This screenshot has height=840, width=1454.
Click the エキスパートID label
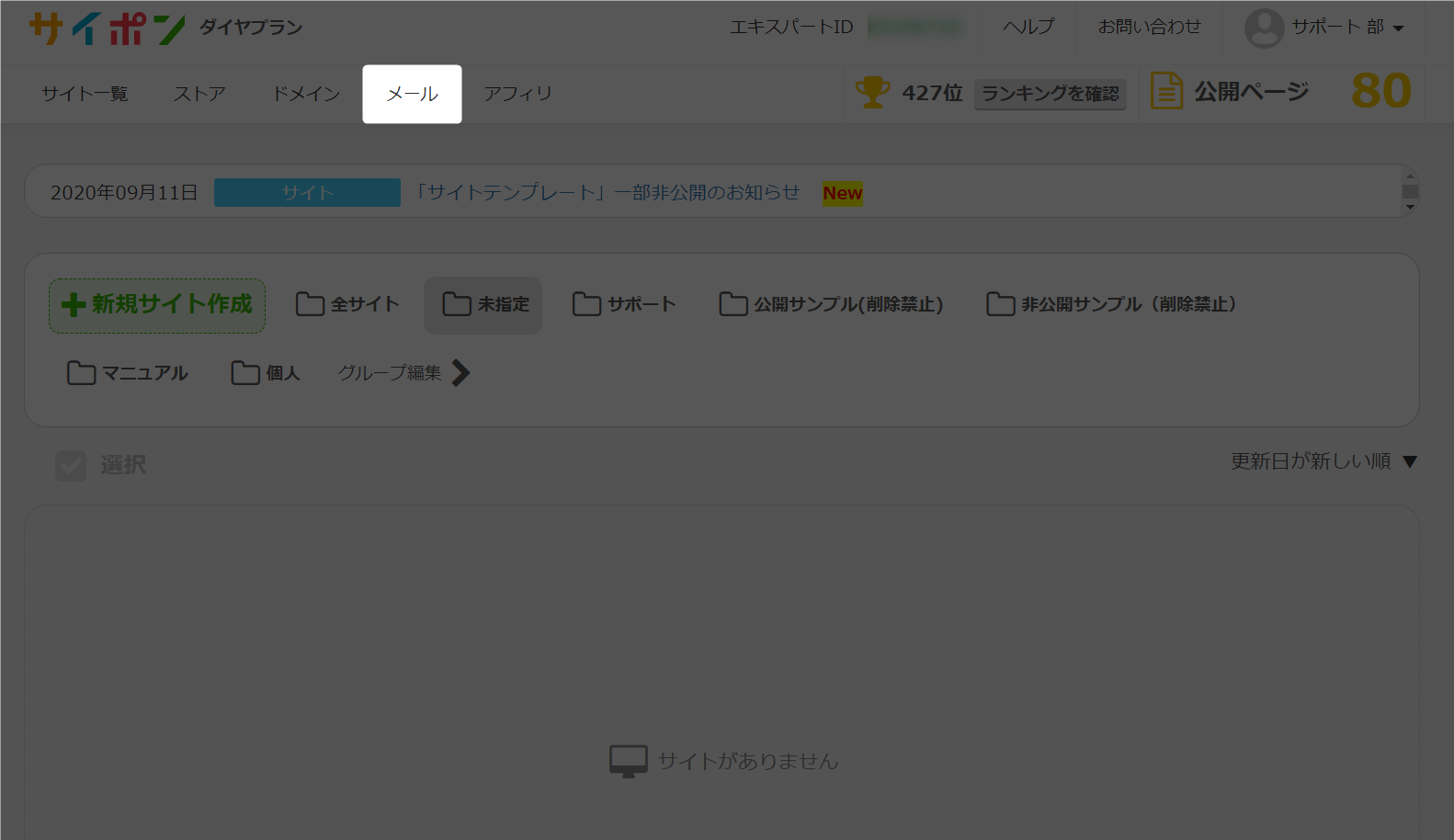(791, 28)
